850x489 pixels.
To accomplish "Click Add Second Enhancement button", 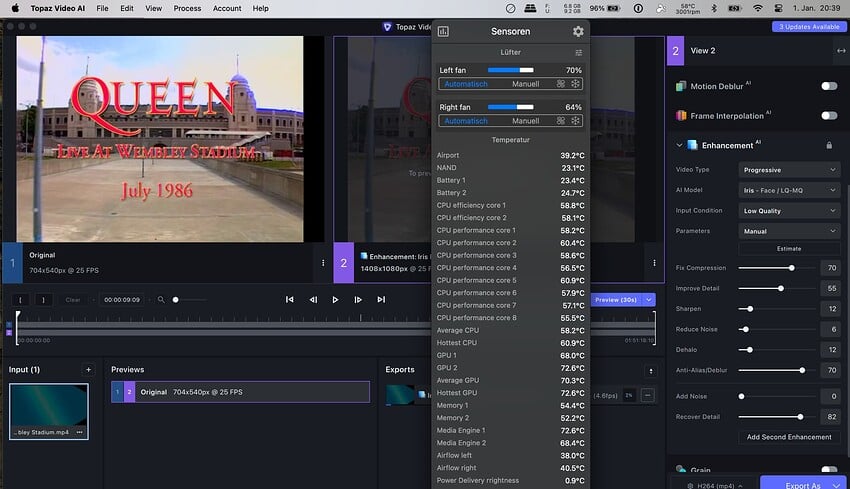I will pos(789,437).
